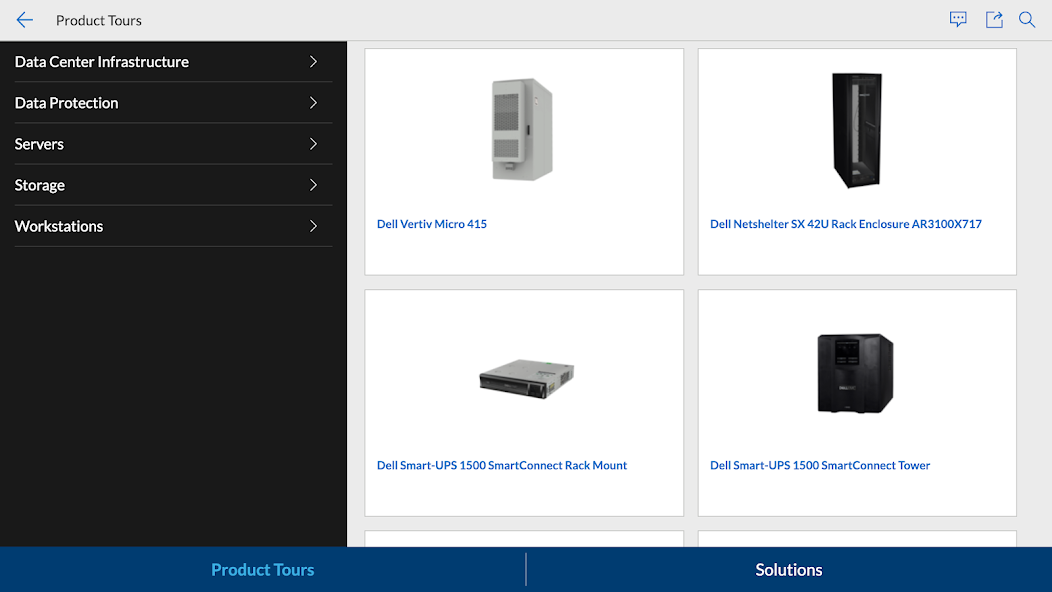
Task: Tap the share icon in header
Action: point(994,19)
